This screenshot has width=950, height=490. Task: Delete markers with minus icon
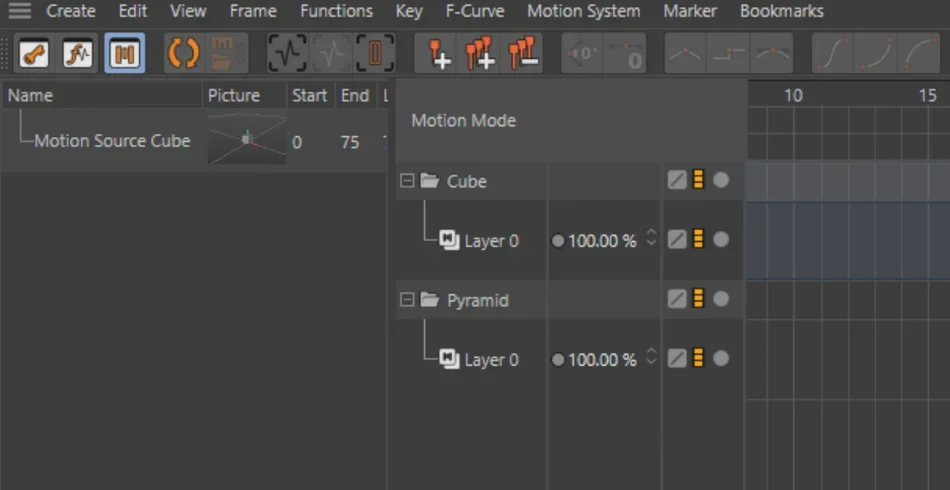[522, 53]
